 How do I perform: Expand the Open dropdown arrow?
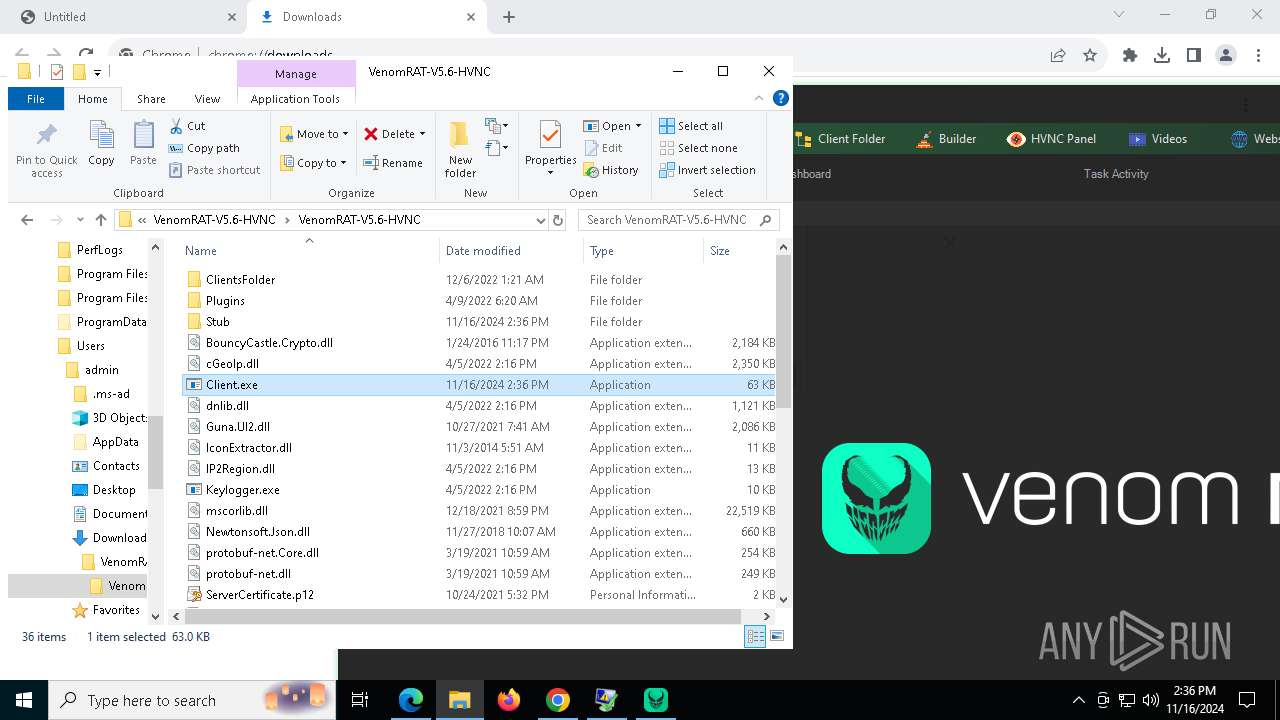click(638, 126)
